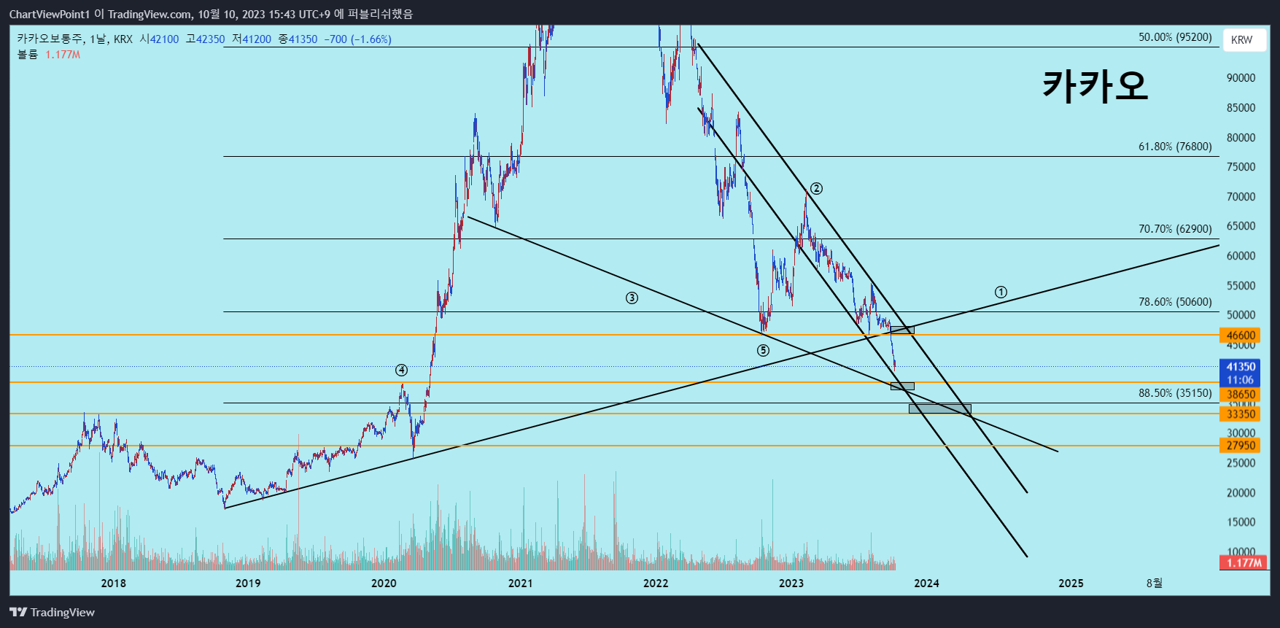Image resolution: width=1280 pixels, height=628 pixels.
Task: Click the red 1.177M volume axis label
Action: (x=1241, y=563)
